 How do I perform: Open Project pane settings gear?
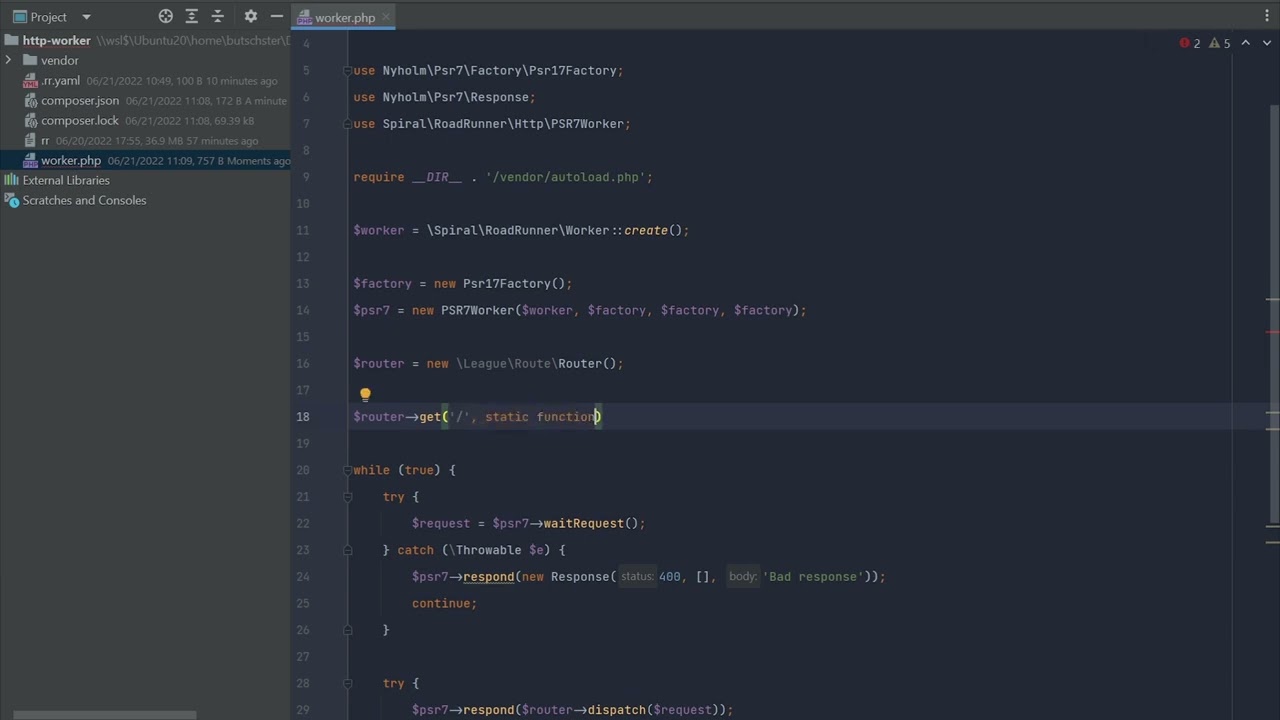click(x=251, y=16)
